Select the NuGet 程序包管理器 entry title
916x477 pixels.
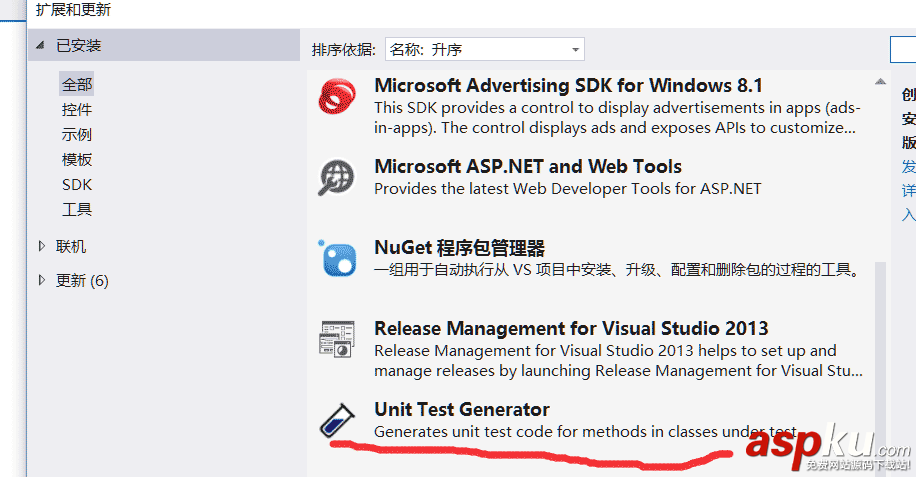pyautogui.click(x=459, y=248)
